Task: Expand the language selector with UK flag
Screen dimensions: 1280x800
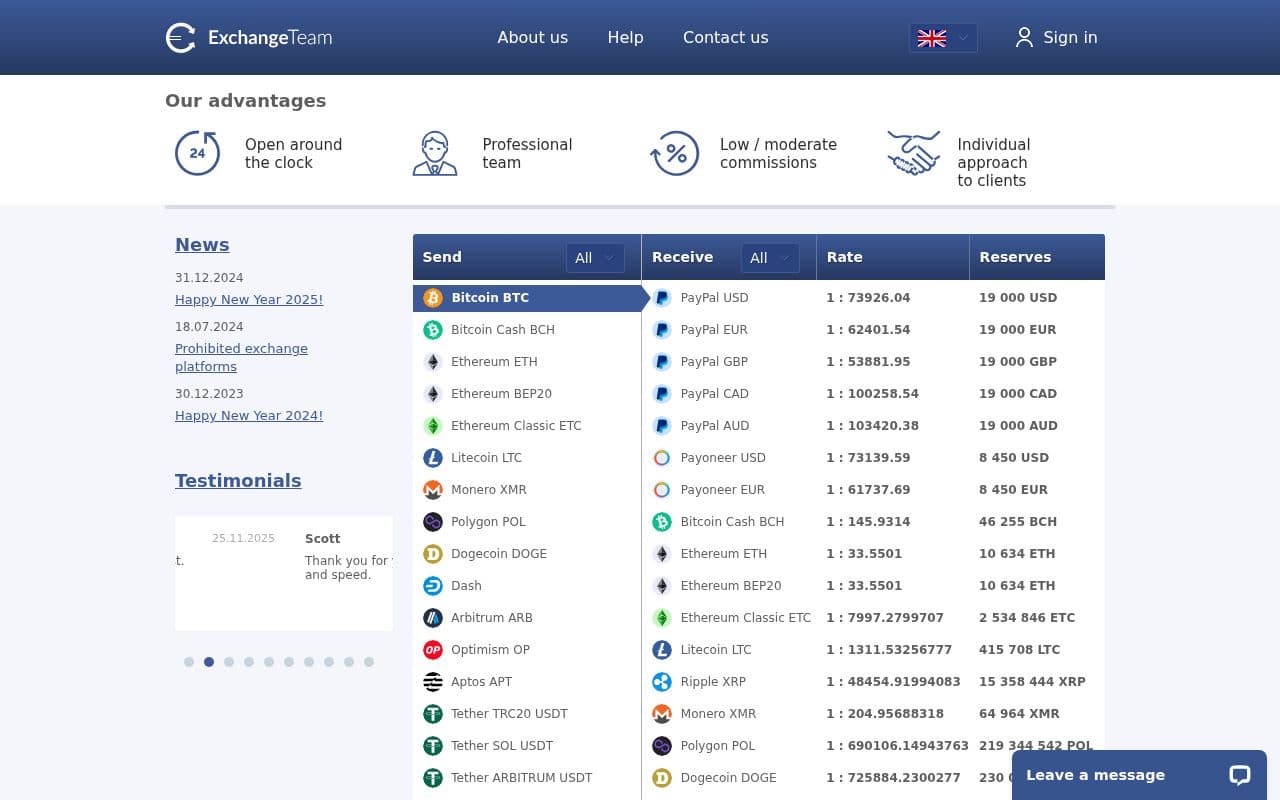Action: tap(941, 38)
